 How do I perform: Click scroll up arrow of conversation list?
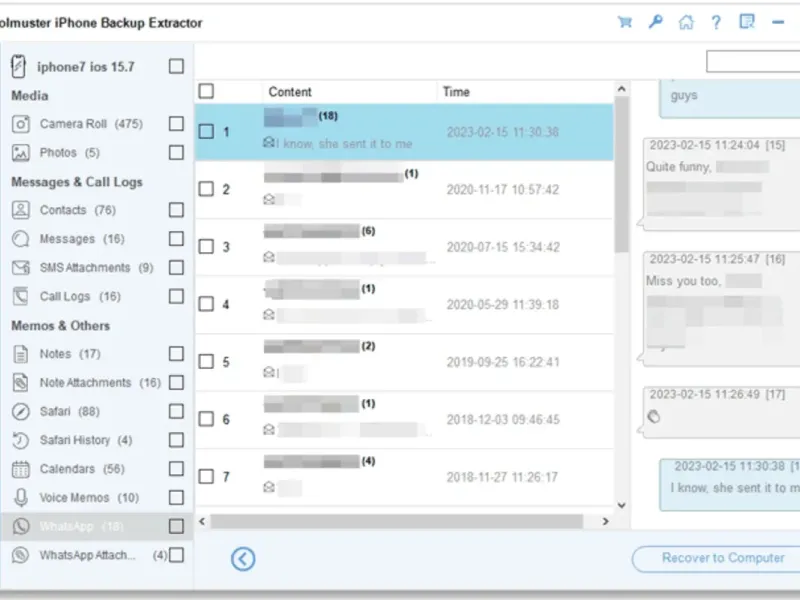621,89
